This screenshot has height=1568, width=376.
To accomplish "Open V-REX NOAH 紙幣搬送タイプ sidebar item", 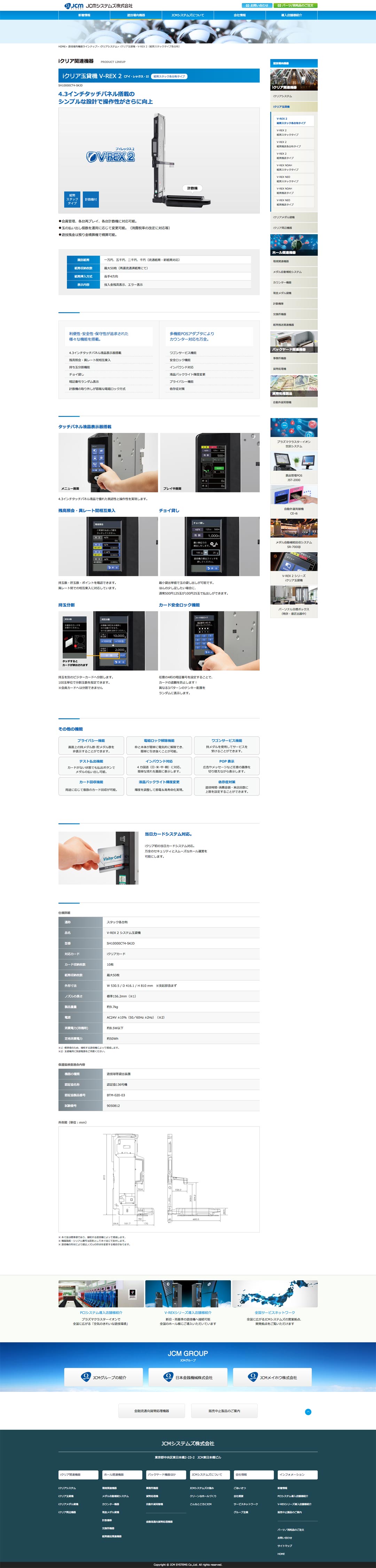I will click(294, 191).
